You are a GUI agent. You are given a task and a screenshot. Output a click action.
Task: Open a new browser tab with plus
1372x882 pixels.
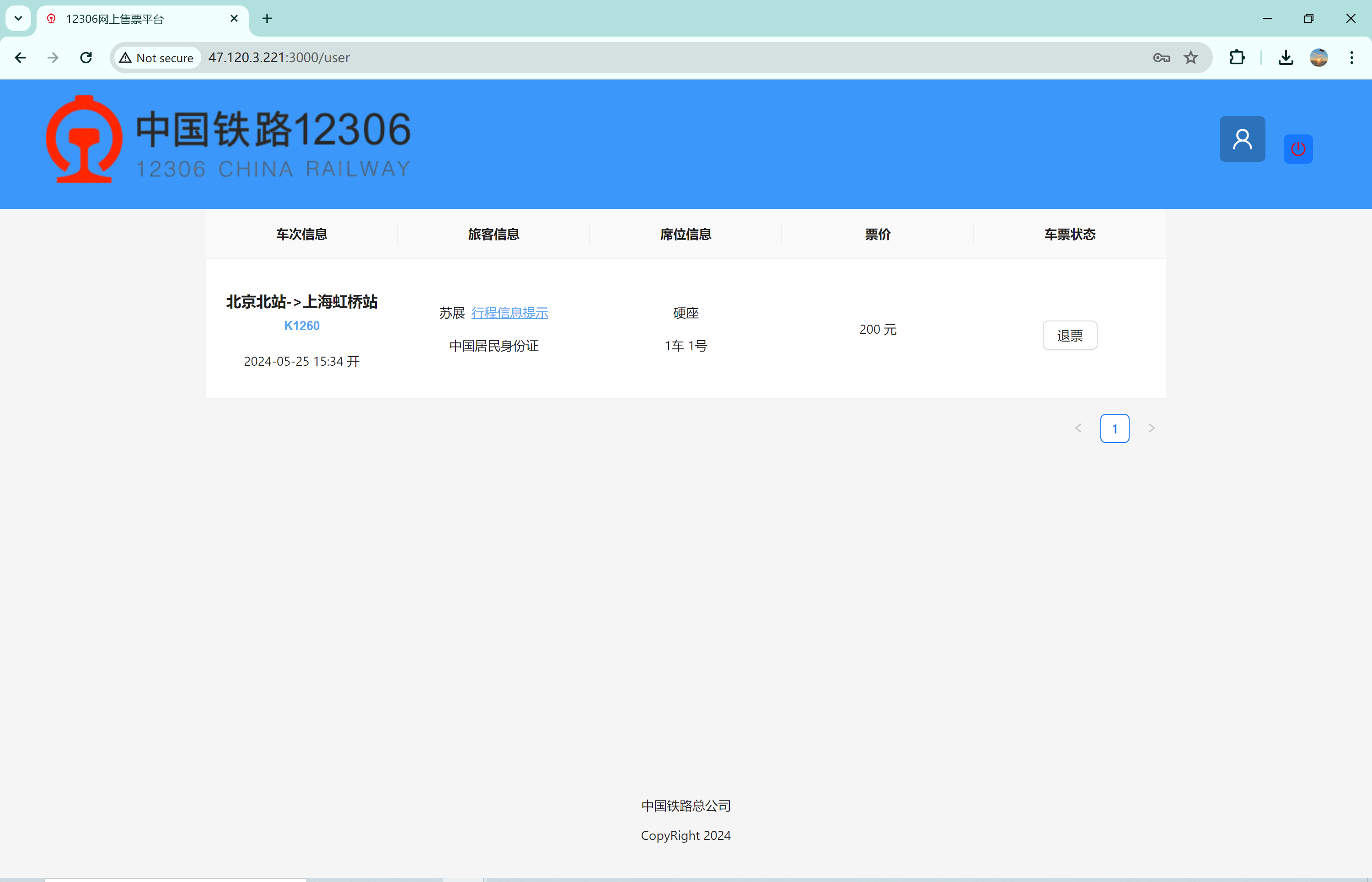pos(267,19)
